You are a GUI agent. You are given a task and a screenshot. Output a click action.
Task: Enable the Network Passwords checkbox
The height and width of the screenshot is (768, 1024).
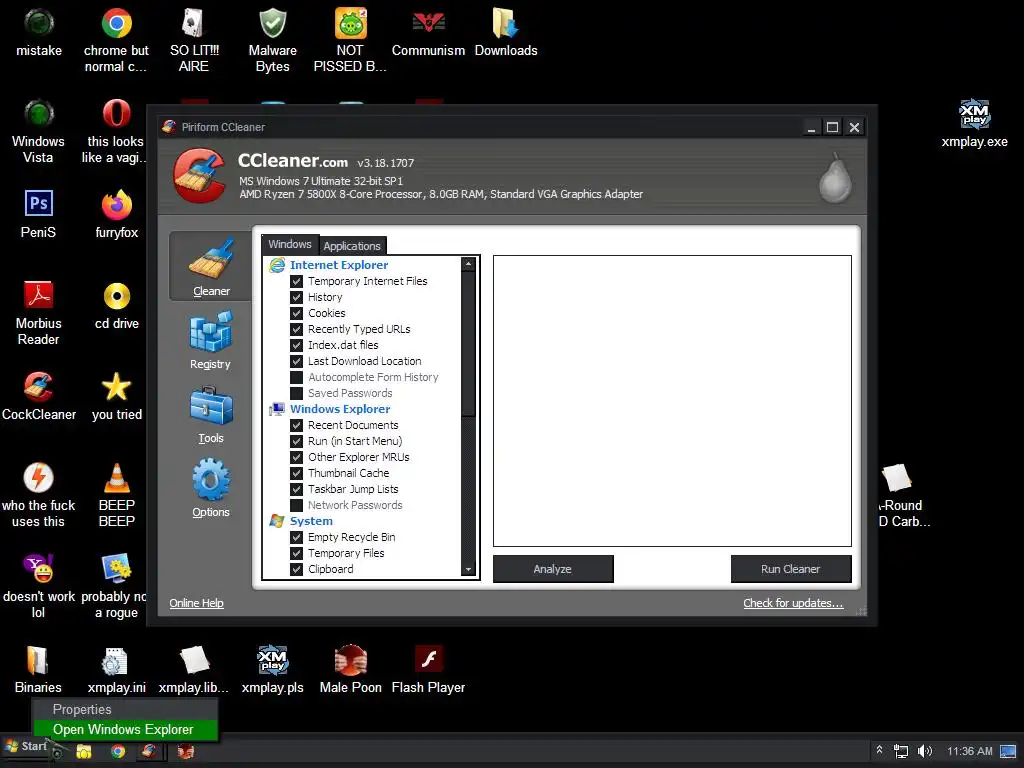point(296,505)
